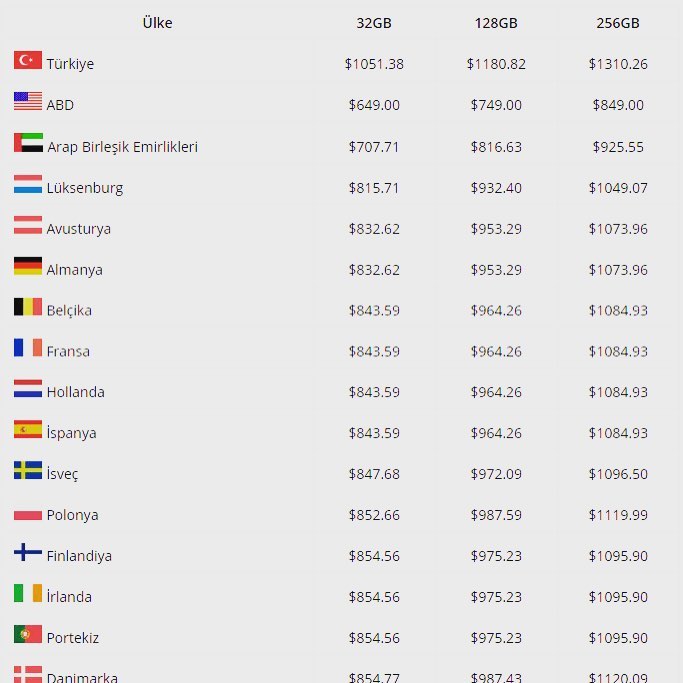Click the Luxembourg flag icon
Image resolution: width=683 pixels, height=683 pixels.
coord(28,184)
